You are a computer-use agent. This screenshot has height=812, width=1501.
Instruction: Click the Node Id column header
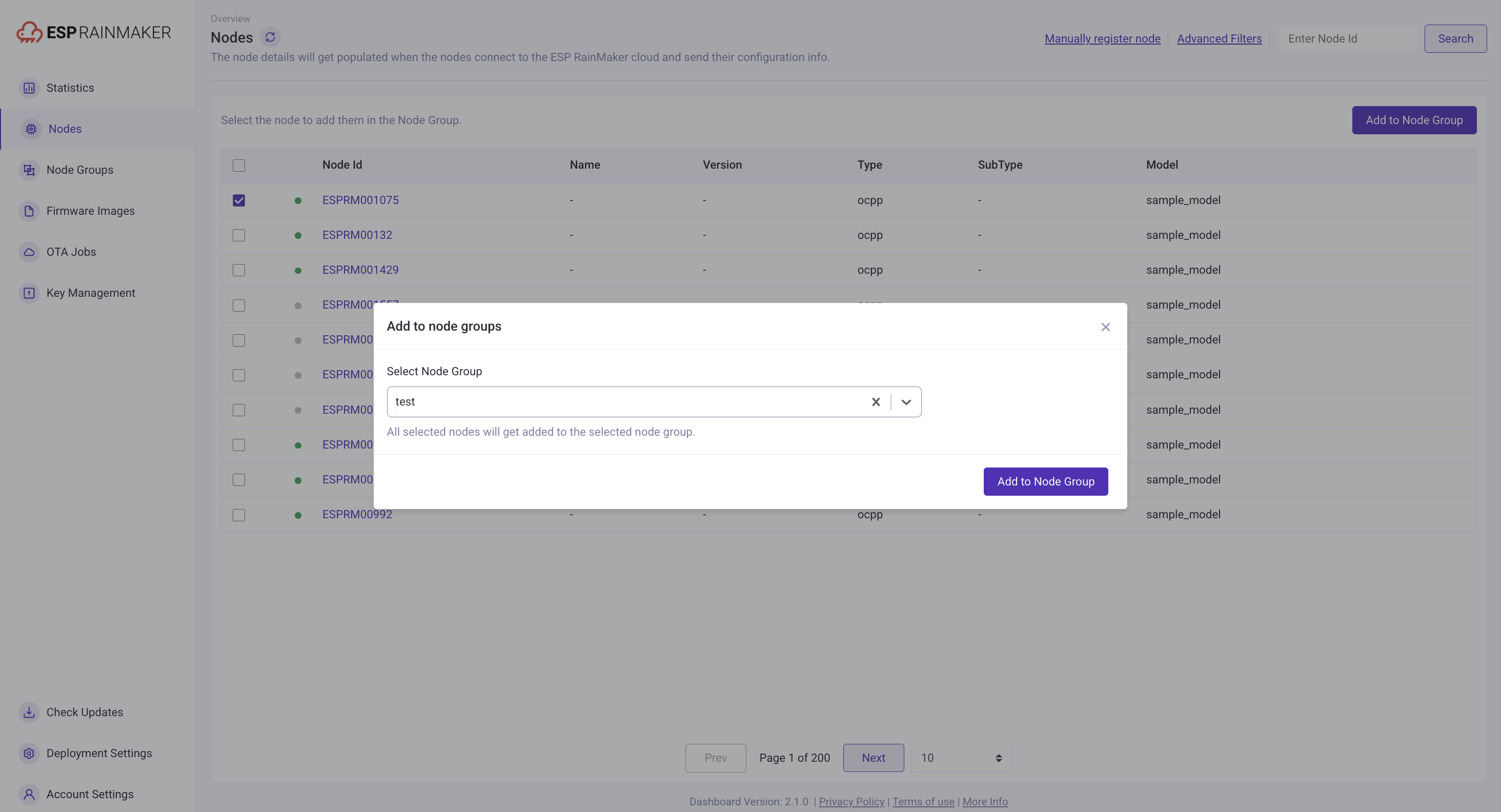342,166
